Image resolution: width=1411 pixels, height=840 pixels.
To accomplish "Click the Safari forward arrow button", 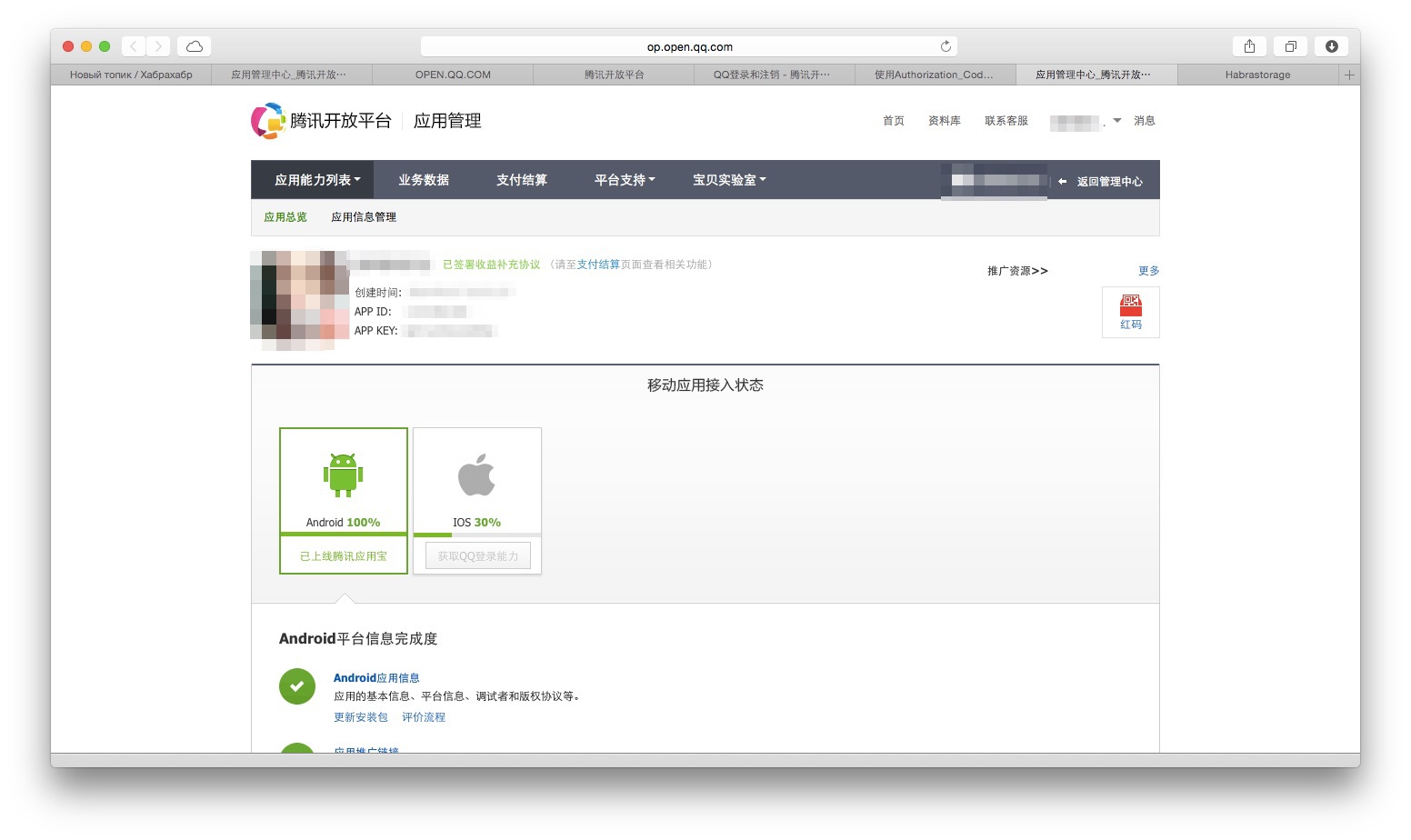I will point(158,46).
